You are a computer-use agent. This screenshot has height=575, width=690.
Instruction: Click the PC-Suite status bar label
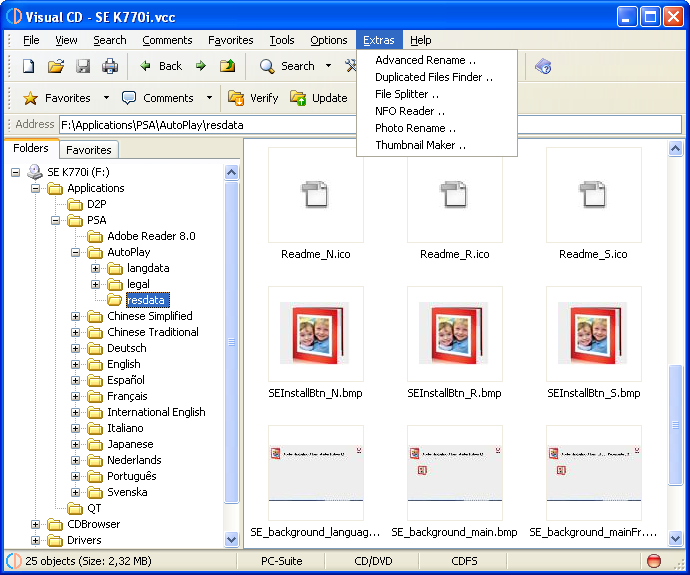tap(282, 561)
